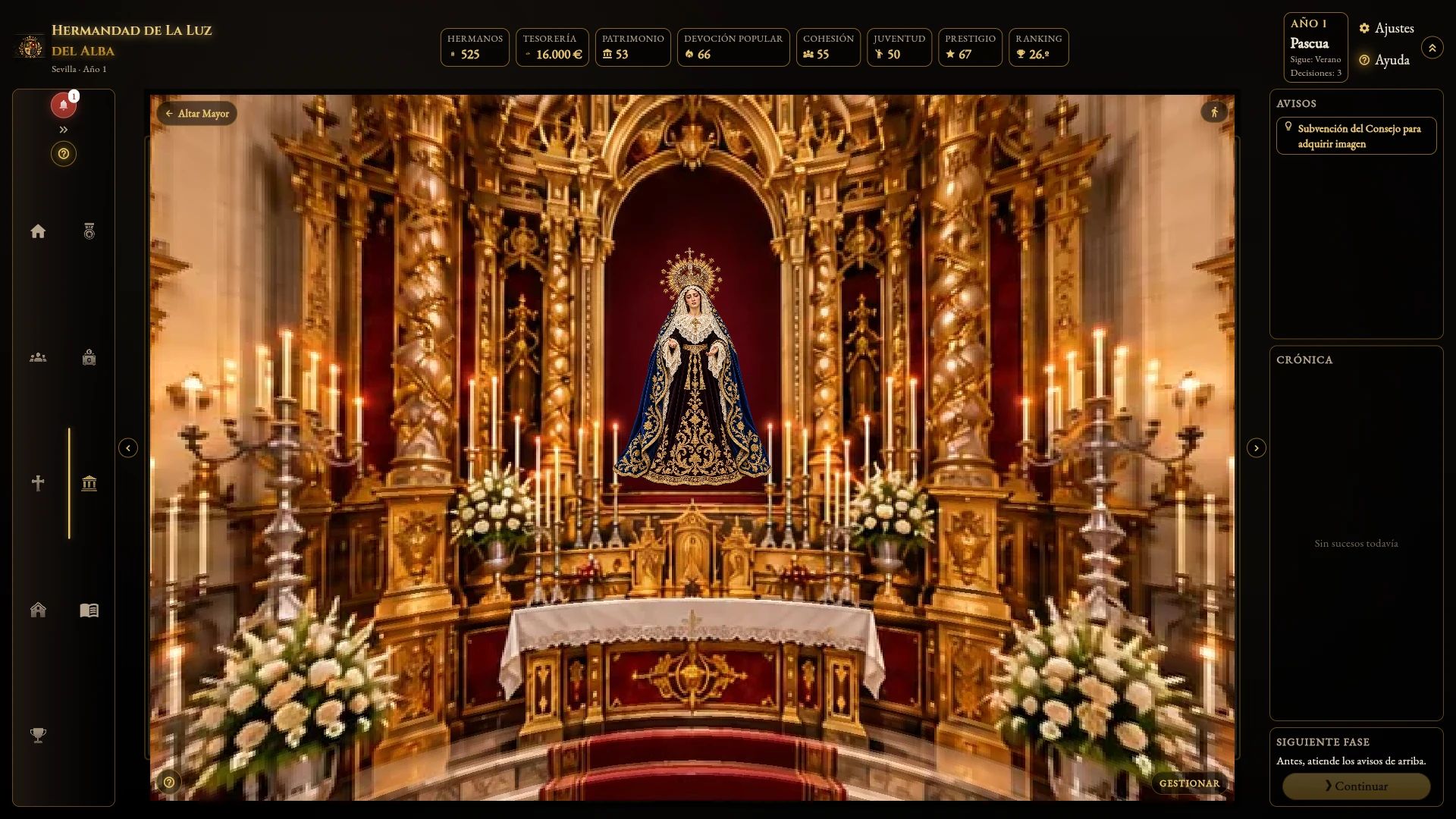Click the Cohesión 55 stat

click(828, 47)
